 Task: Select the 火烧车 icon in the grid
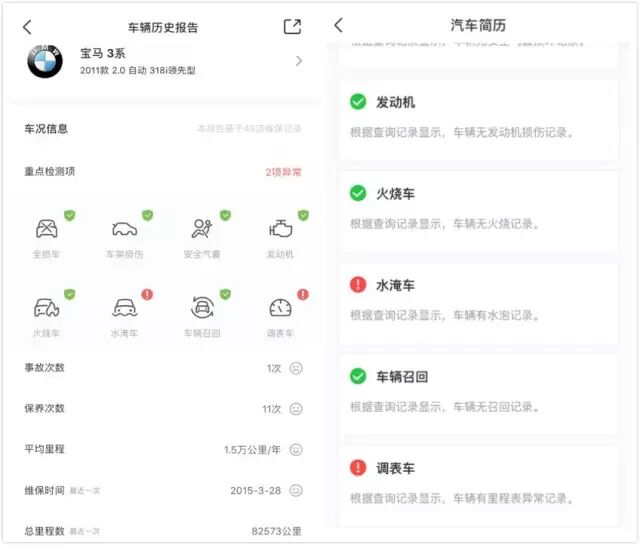point(47,308)
